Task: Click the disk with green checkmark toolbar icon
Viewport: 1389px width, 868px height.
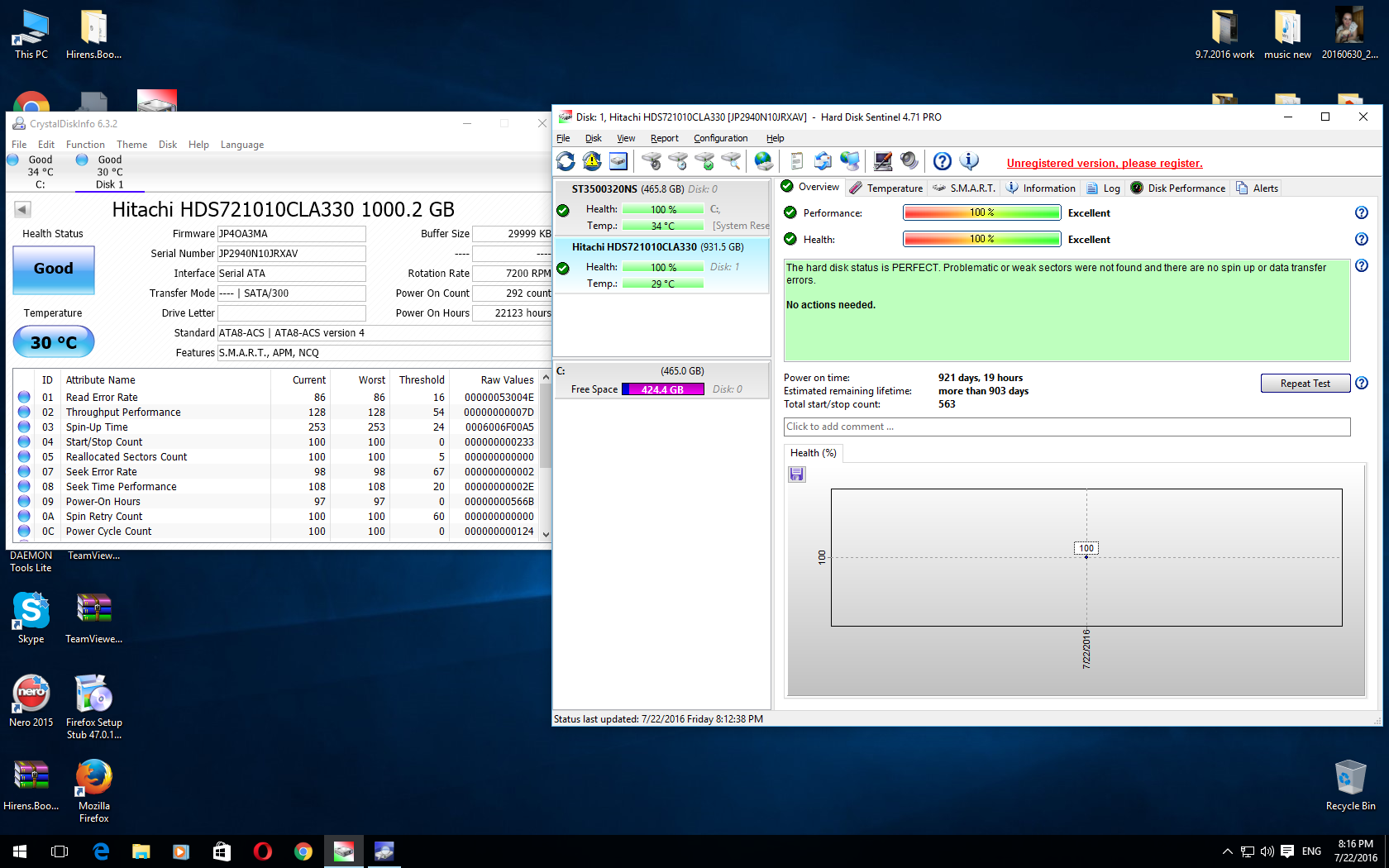Action: point(704,161)
